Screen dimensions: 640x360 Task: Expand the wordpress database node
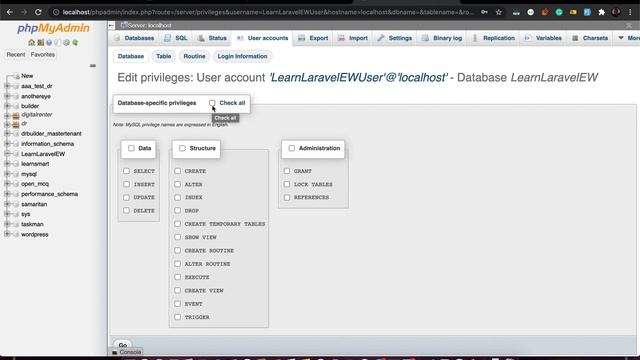(x=7, y=234)
